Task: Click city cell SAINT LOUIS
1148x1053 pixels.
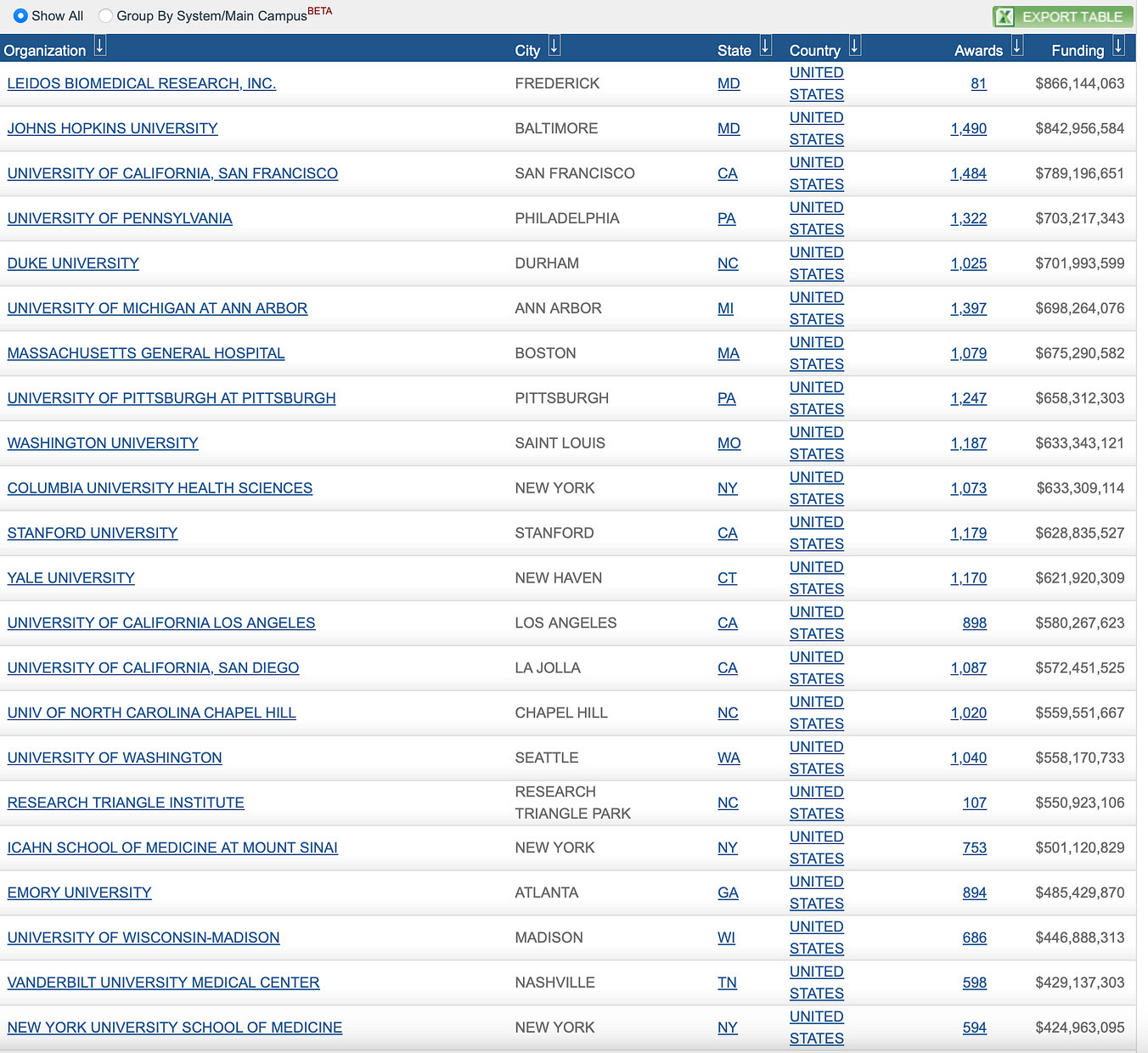Action: coord(560,443)
